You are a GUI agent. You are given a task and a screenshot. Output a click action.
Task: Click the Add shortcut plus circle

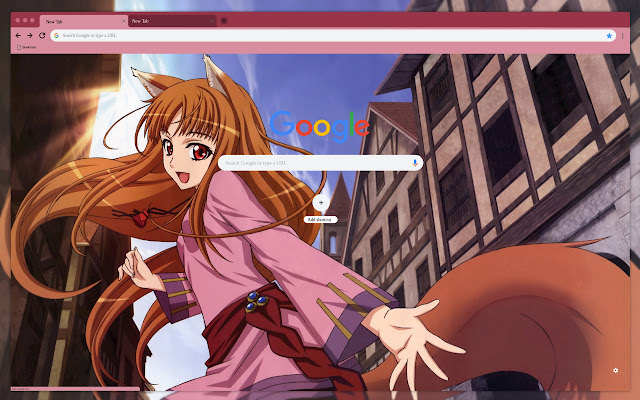click(x=321, y=202)
